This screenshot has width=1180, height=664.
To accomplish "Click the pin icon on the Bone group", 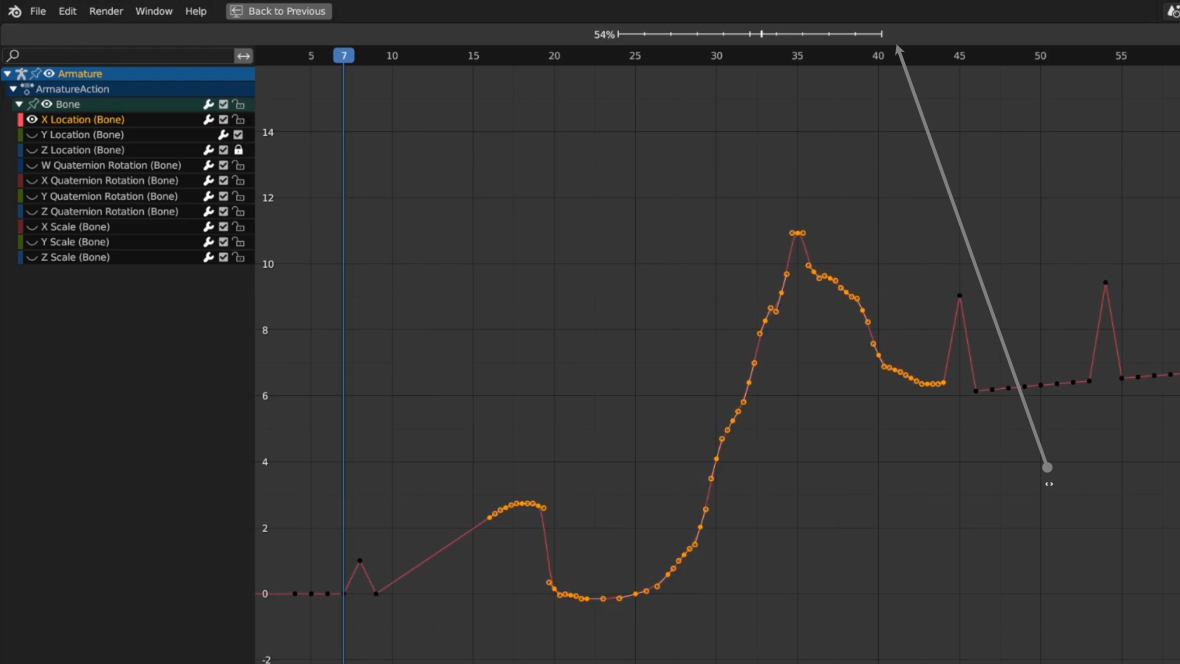I will click(33, 104).
